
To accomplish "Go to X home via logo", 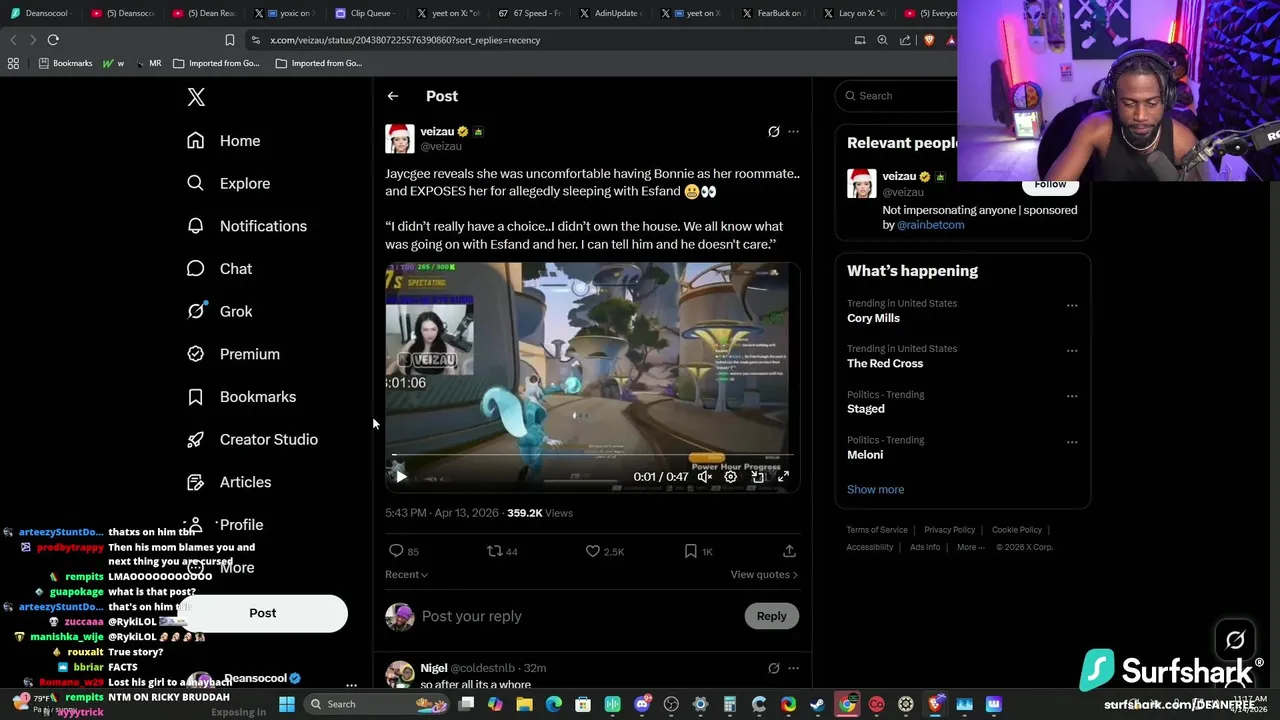I will point(196,97).
